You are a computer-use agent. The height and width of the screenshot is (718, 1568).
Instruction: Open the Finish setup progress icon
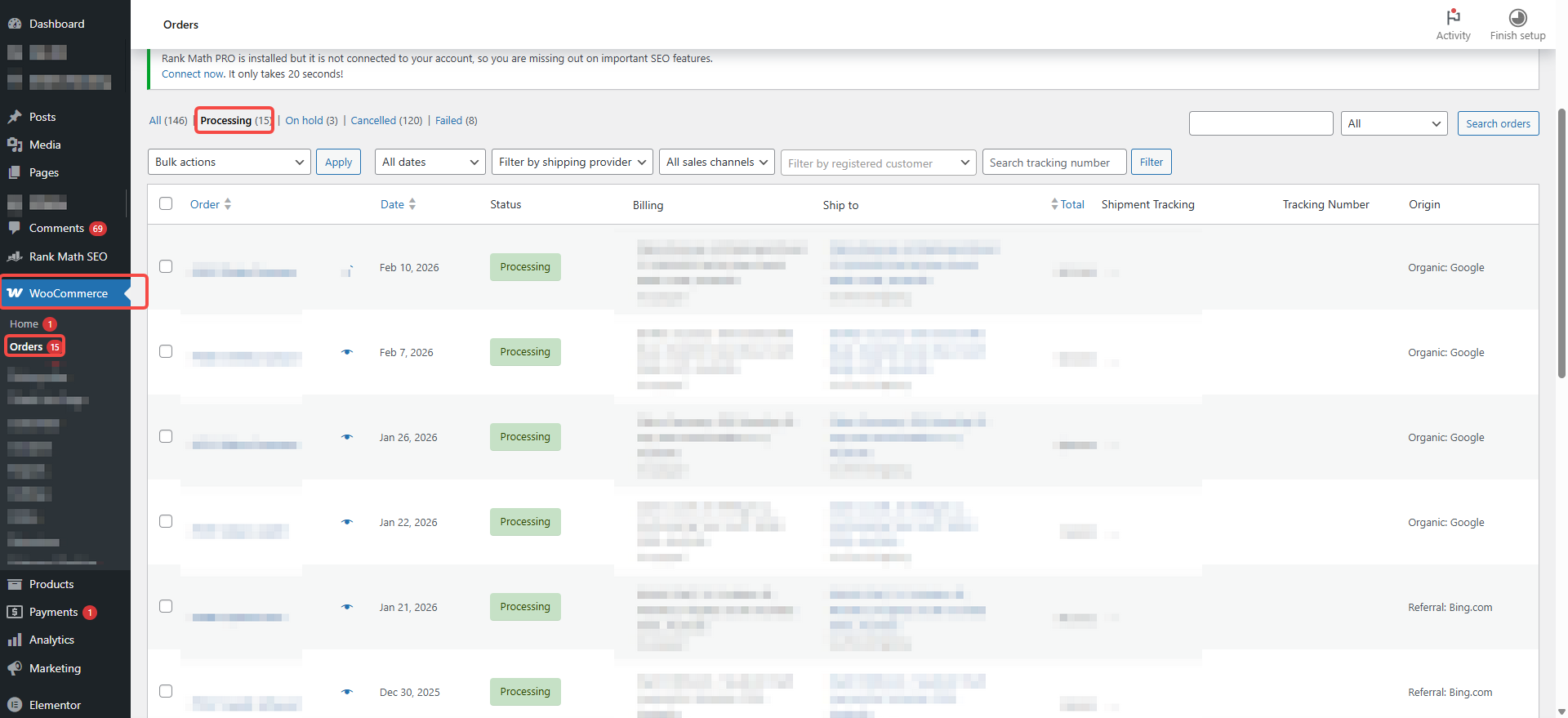[x=1517, y=17]
